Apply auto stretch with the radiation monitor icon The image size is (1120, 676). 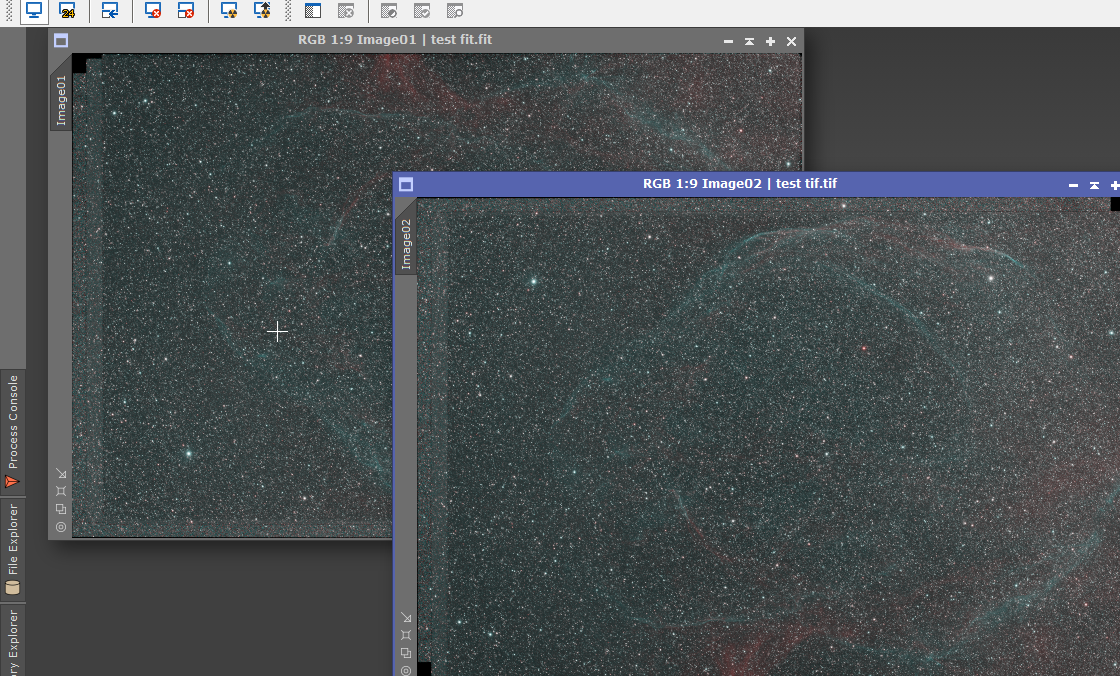click(x=229, y=11)
